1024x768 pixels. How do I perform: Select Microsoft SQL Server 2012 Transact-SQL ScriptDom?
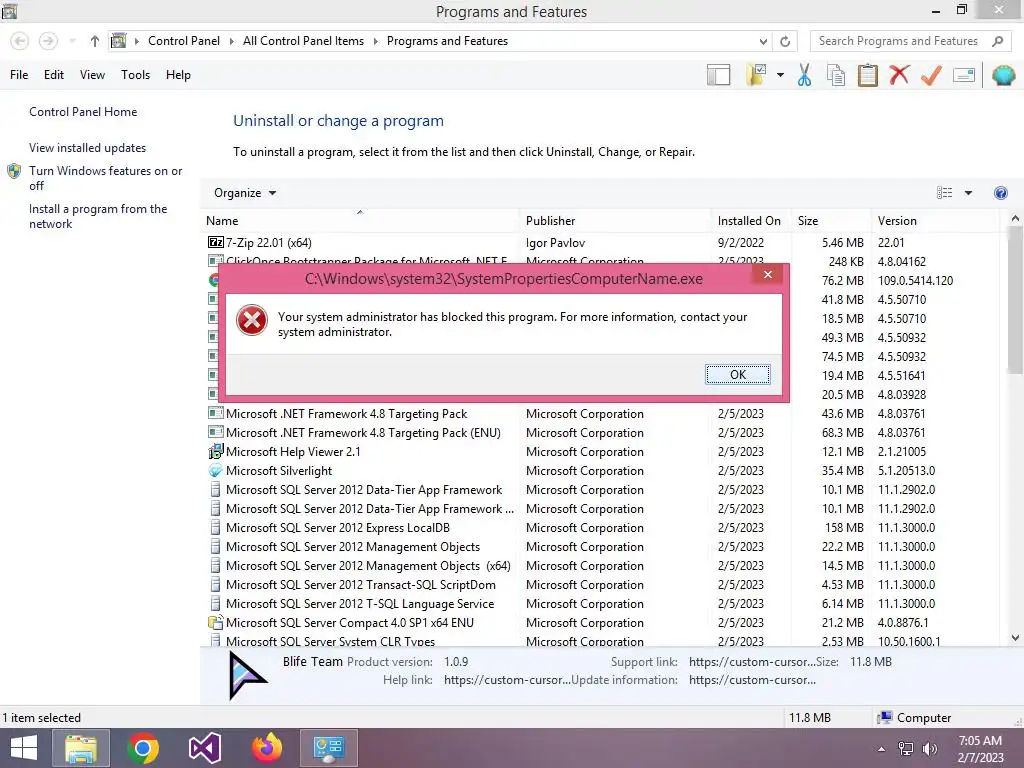[x=603, y=584]
